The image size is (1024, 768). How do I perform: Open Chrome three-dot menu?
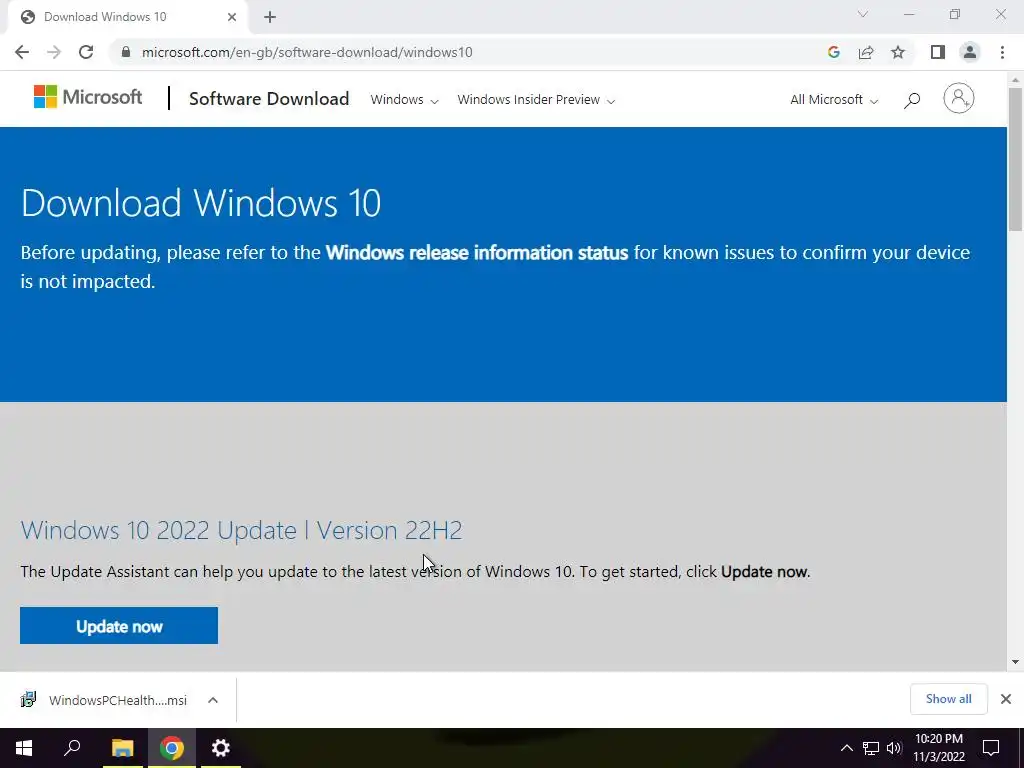click(x=1002, y=52)
